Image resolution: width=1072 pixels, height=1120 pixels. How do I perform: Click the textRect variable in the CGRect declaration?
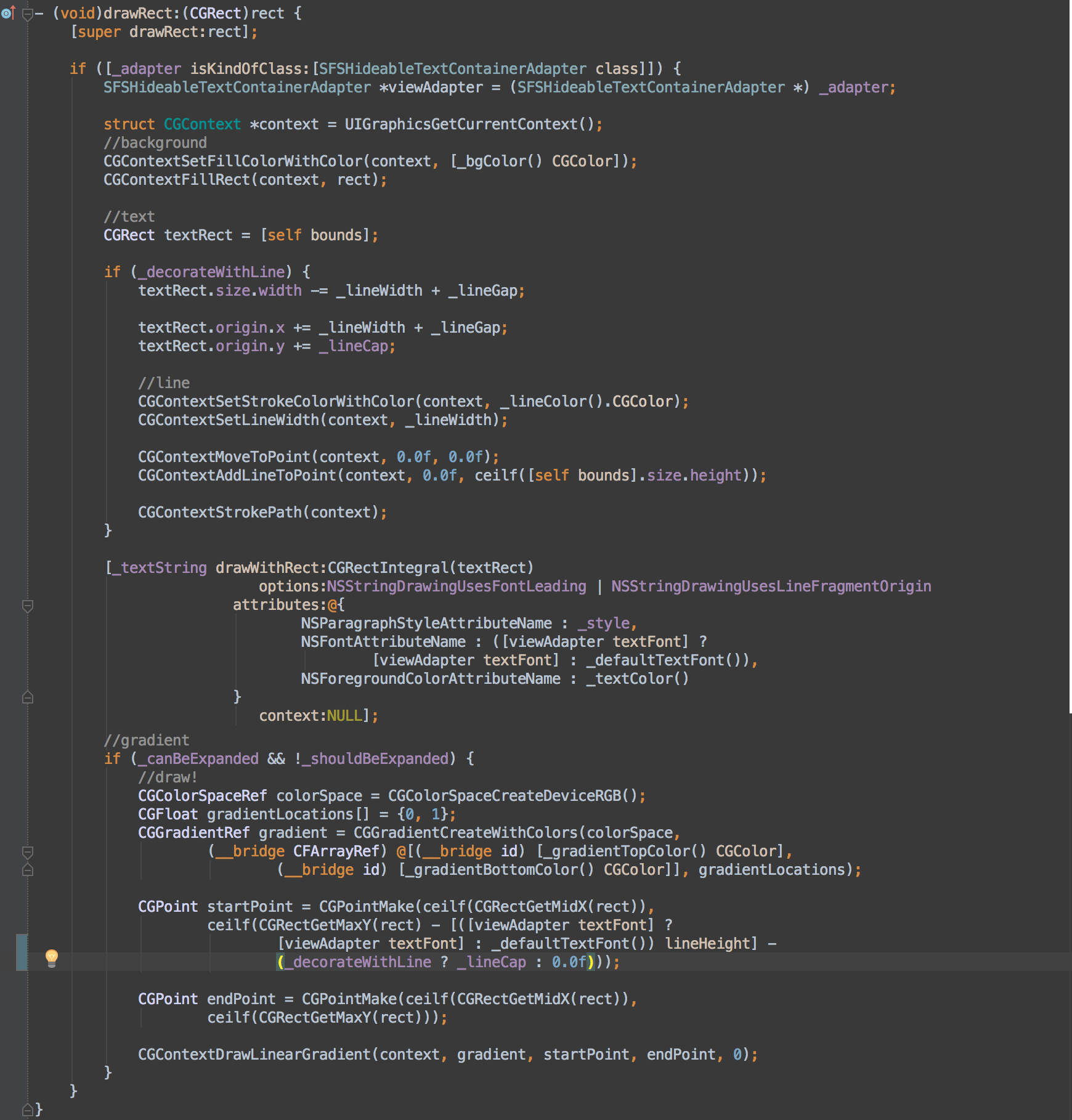click(198, 235)
